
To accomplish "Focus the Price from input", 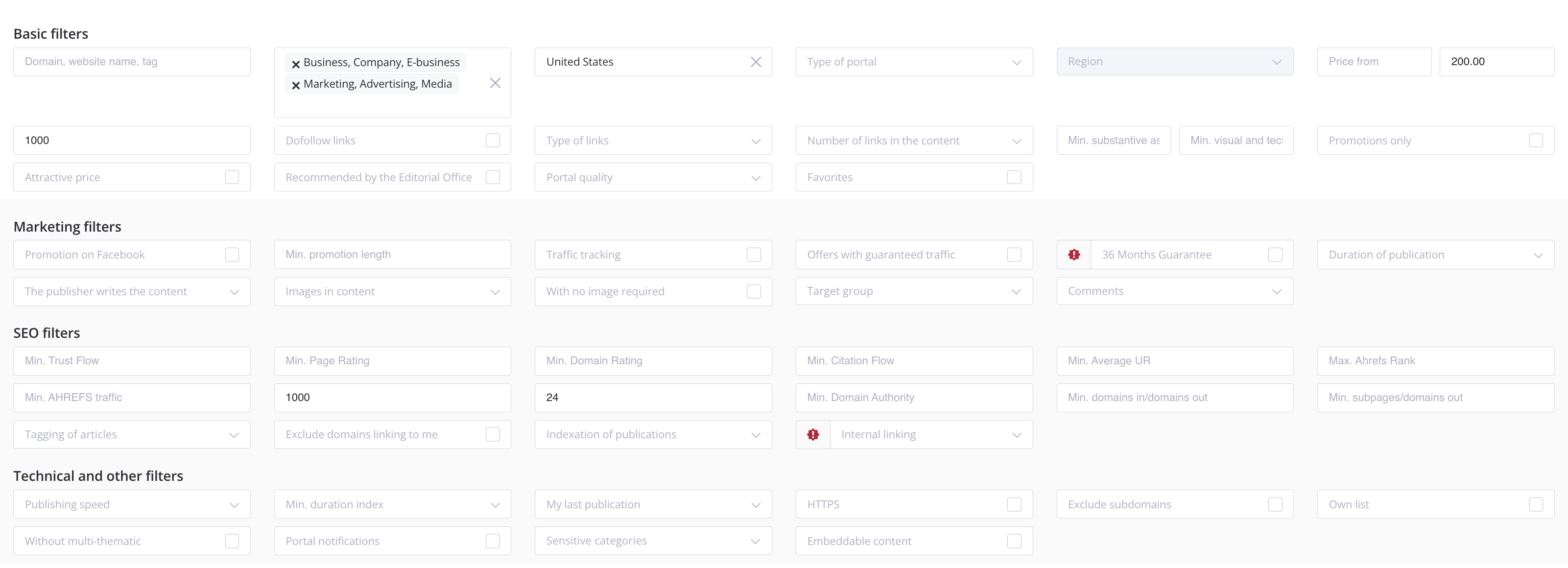I will click(x=1373, y=62).
